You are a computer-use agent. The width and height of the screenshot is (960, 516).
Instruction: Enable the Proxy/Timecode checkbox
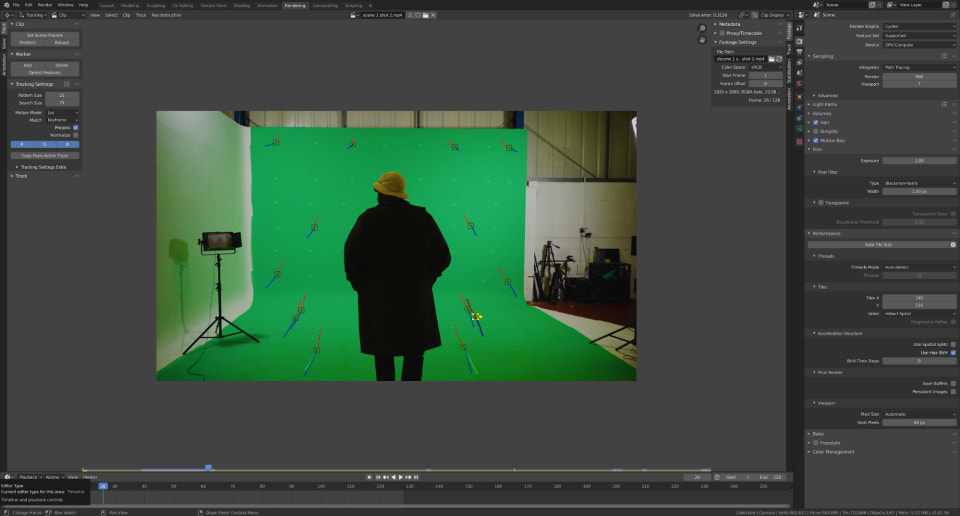tap(722, 33)
